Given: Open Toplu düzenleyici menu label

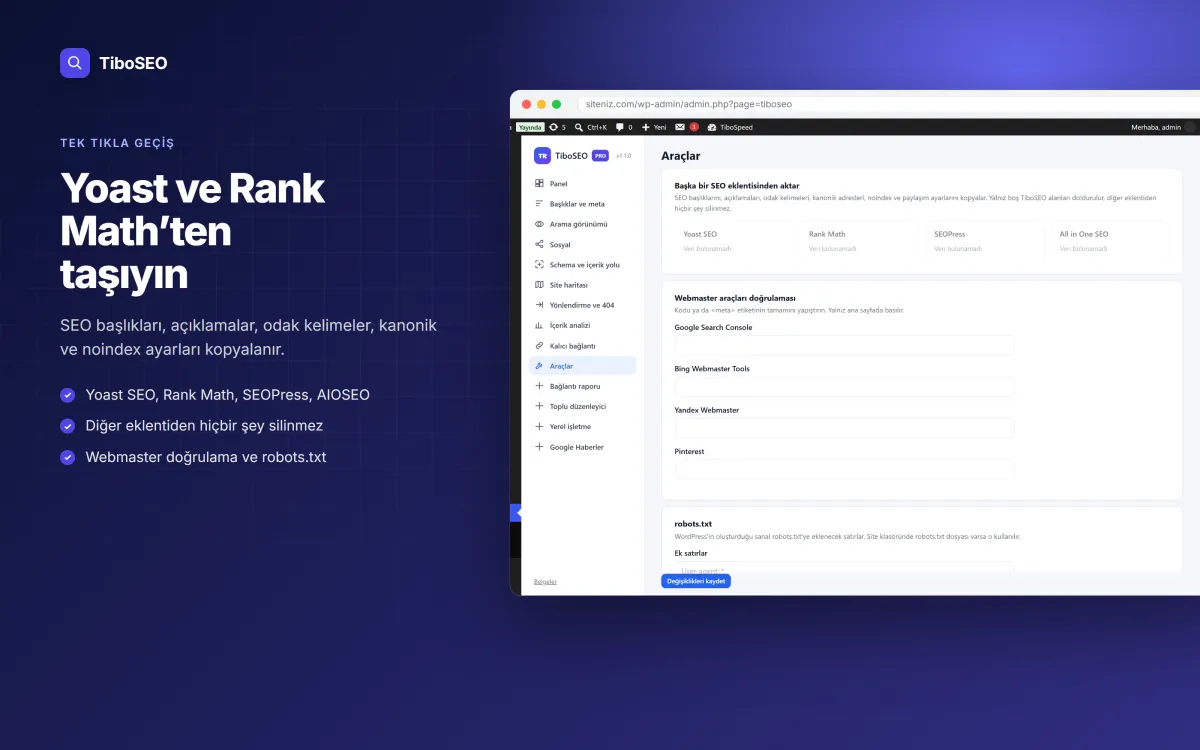Looking at the screenshot, I should click(578, 406).
